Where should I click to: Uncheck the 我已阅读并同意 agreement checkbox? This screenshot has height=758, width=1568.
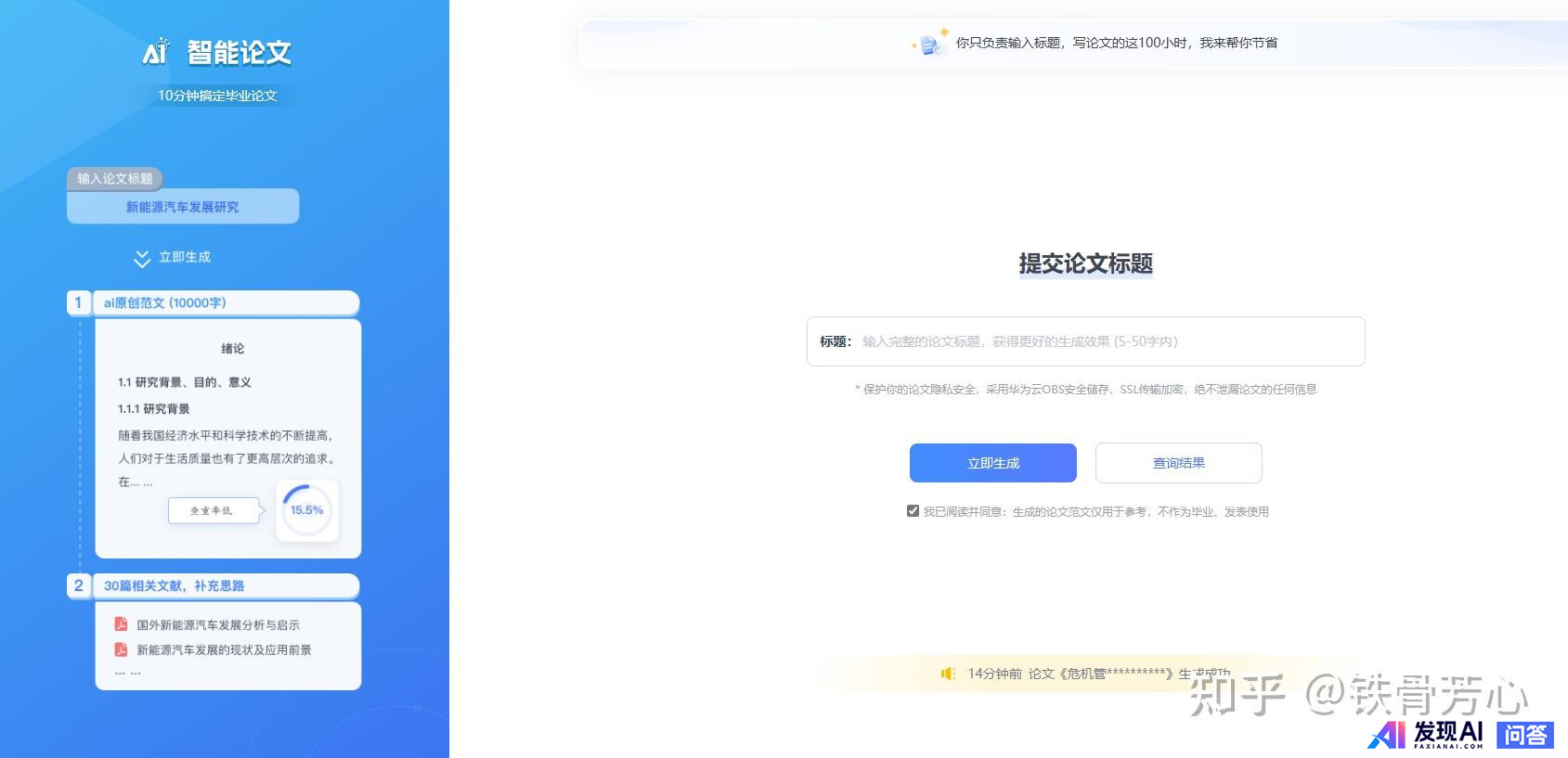tap(913, 511)
